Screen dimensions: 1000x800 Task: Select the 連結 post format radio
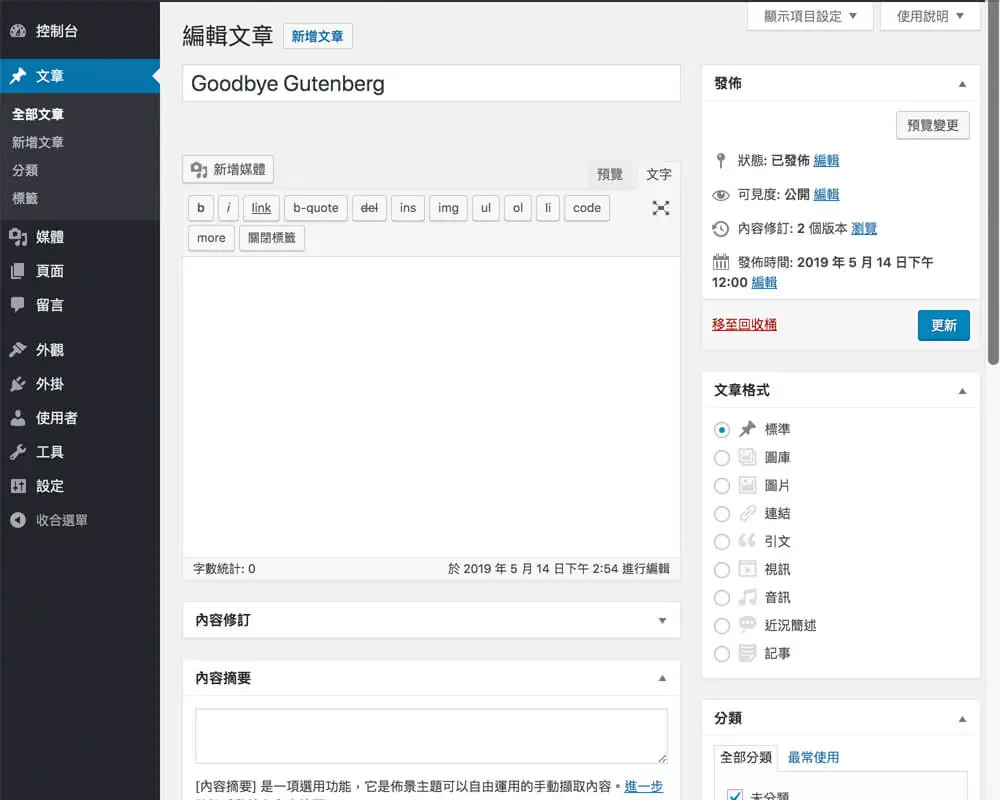point(721,514)
